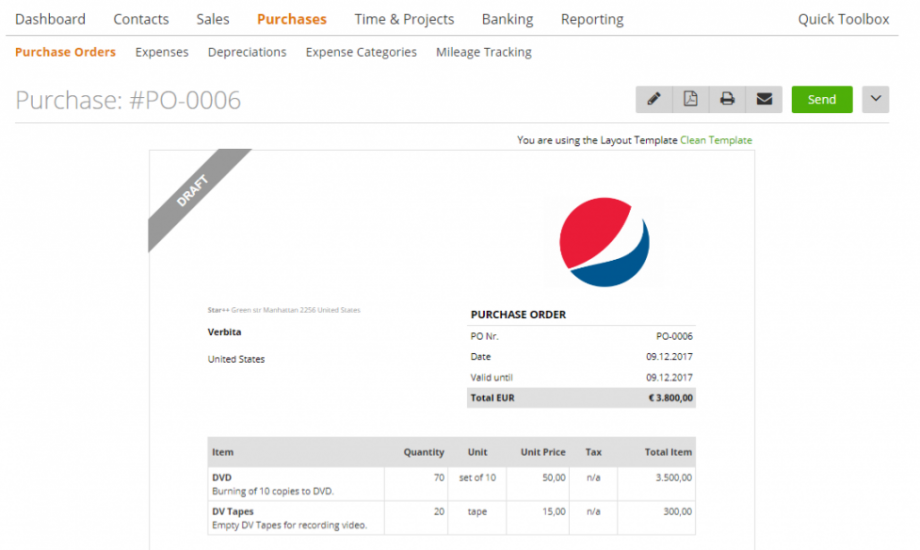The height and width of the screenshot is (550, 920).
Task: Click the Unit Price column header
Action: pos(543,452)
